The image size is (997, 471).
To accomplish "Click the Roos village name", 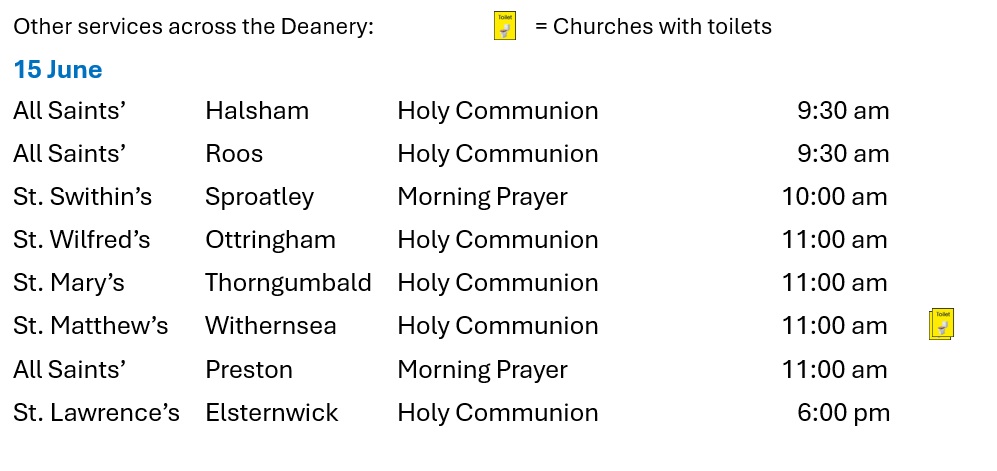I will [x=234, y=154].
